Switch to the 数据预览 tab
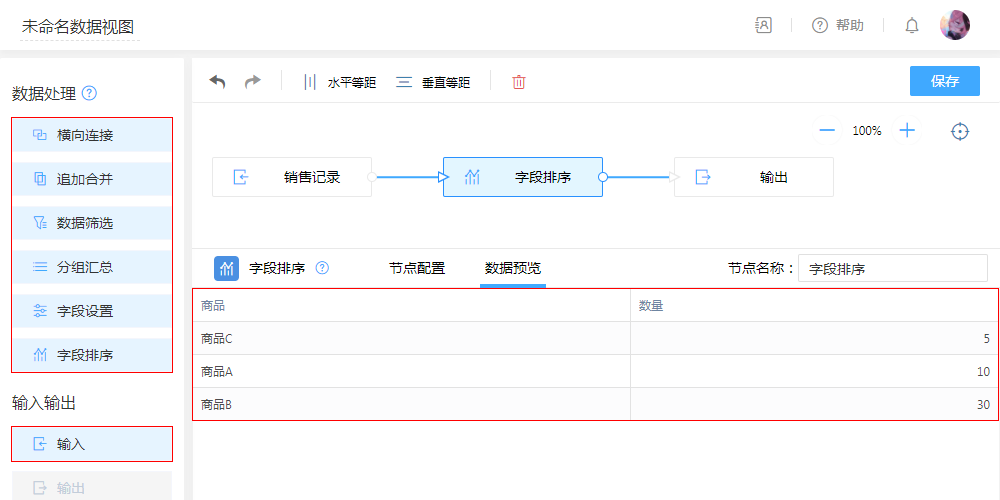 pos(513,268)
